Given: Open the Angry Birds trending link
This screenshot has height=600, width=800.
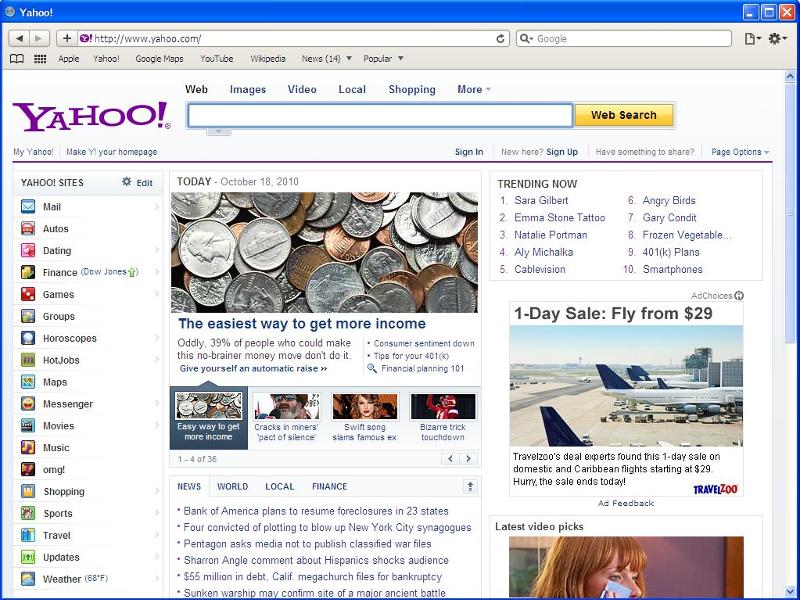Looking at the screenshot, I should coord(669,201).
